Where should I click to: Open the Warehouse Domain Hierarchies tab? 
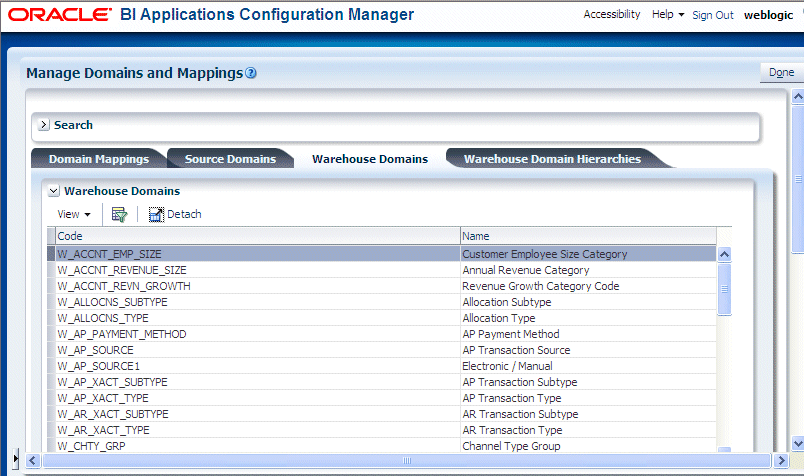pos(552,159)
